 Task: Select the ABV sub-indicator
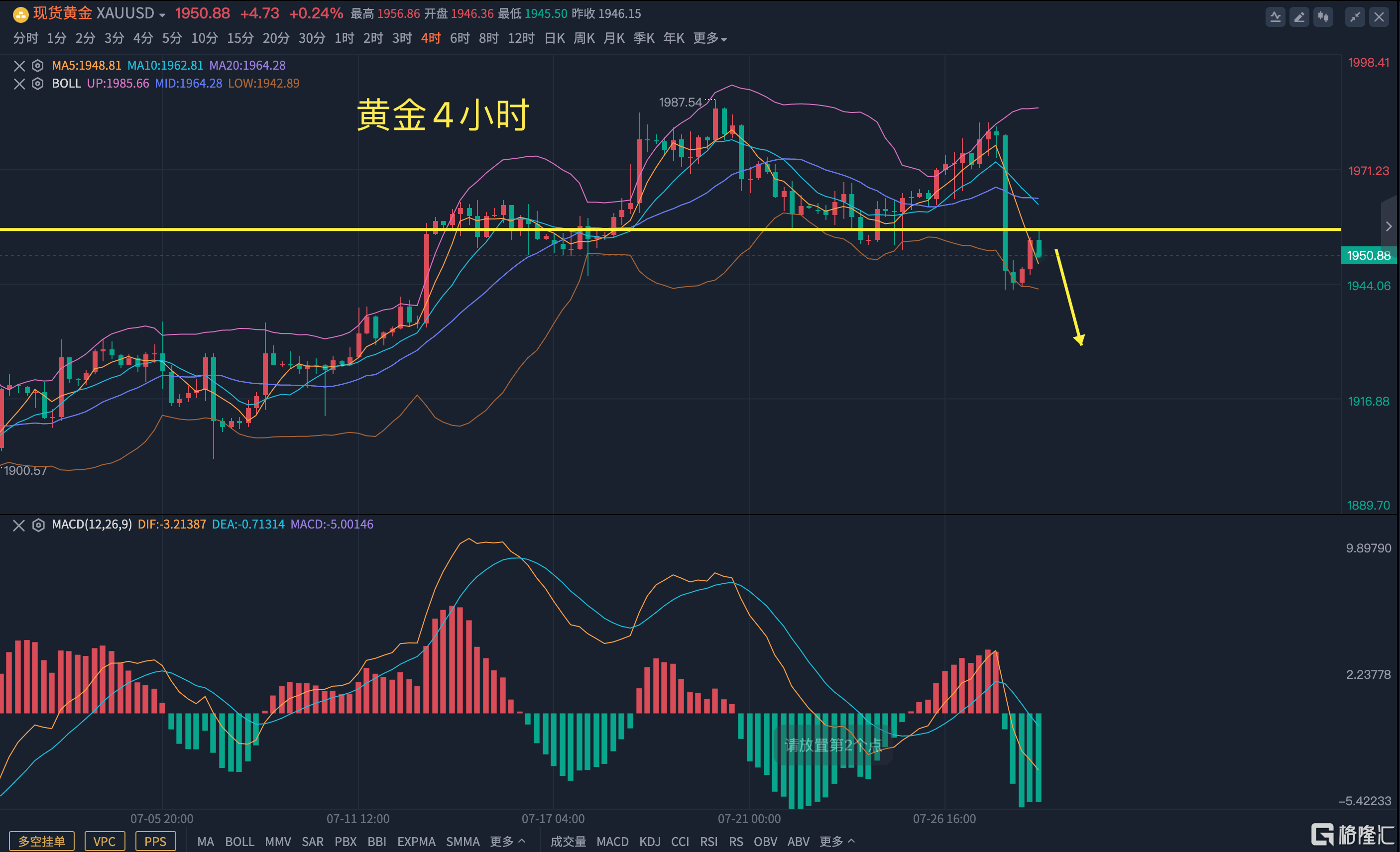(798, 842)
